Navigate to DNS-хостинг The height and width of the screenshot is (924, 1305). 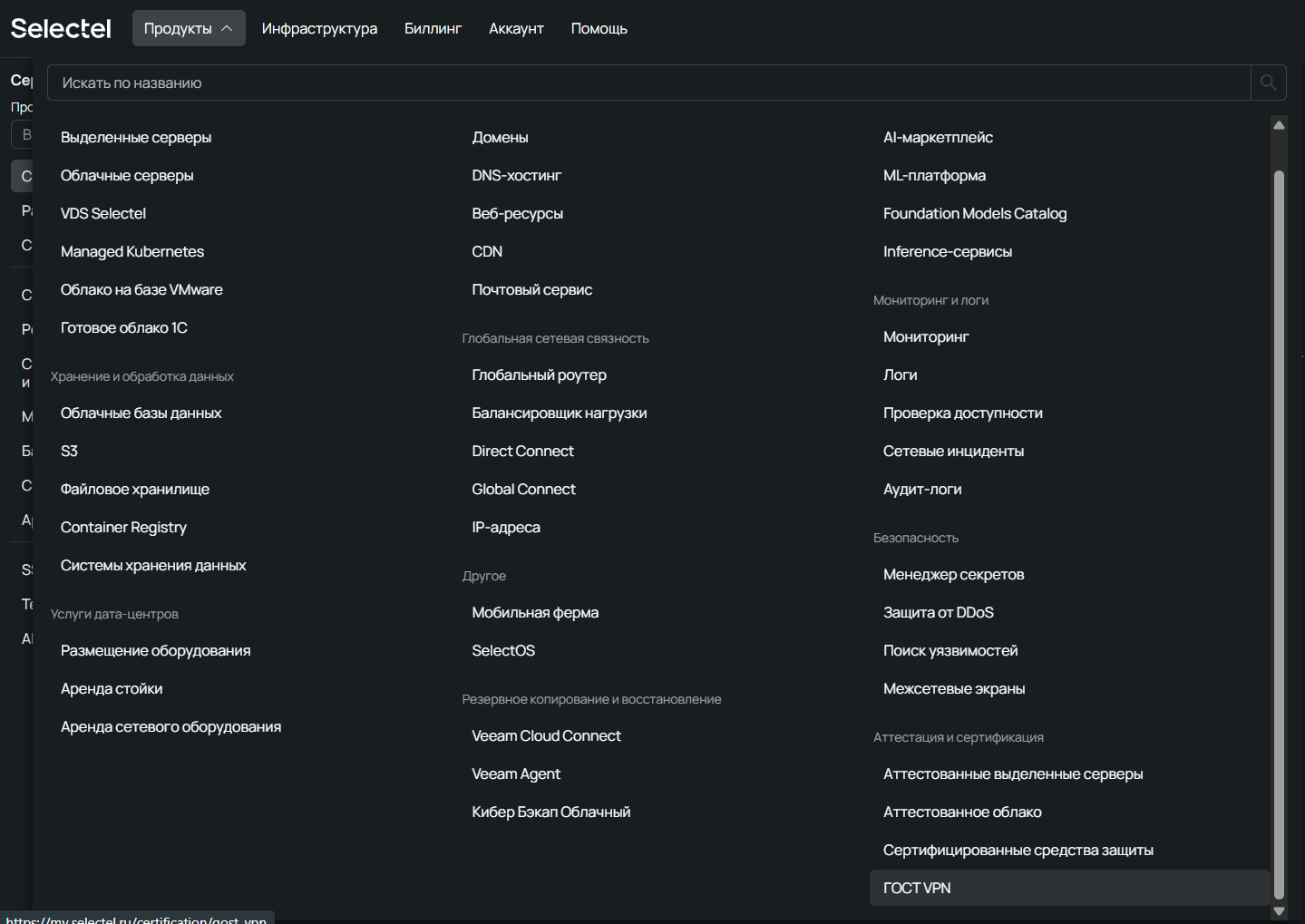click(516, 176)
